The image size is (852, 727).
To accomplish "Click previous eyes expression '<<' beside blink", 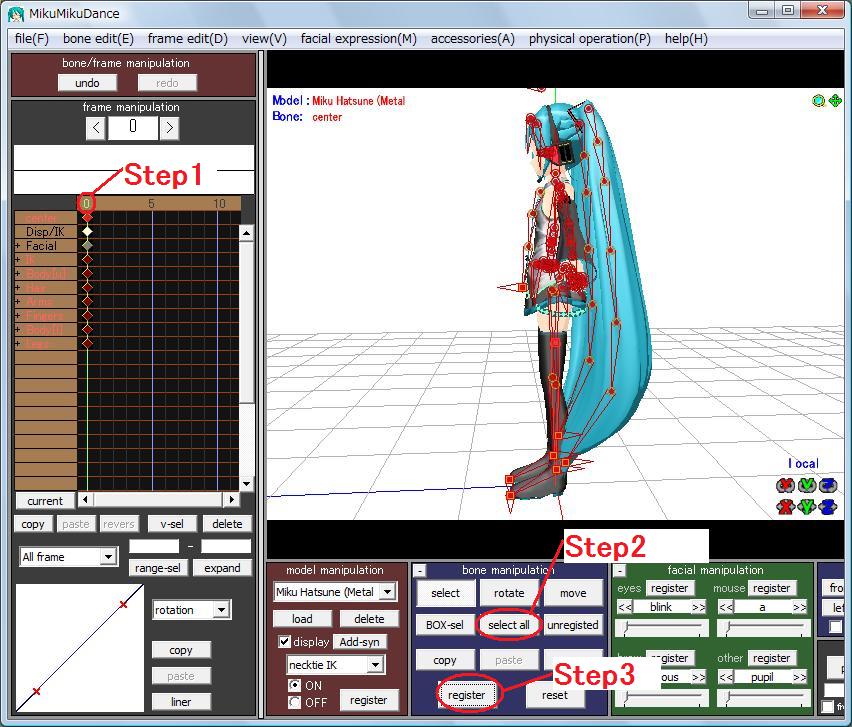I will click(625, 607).
